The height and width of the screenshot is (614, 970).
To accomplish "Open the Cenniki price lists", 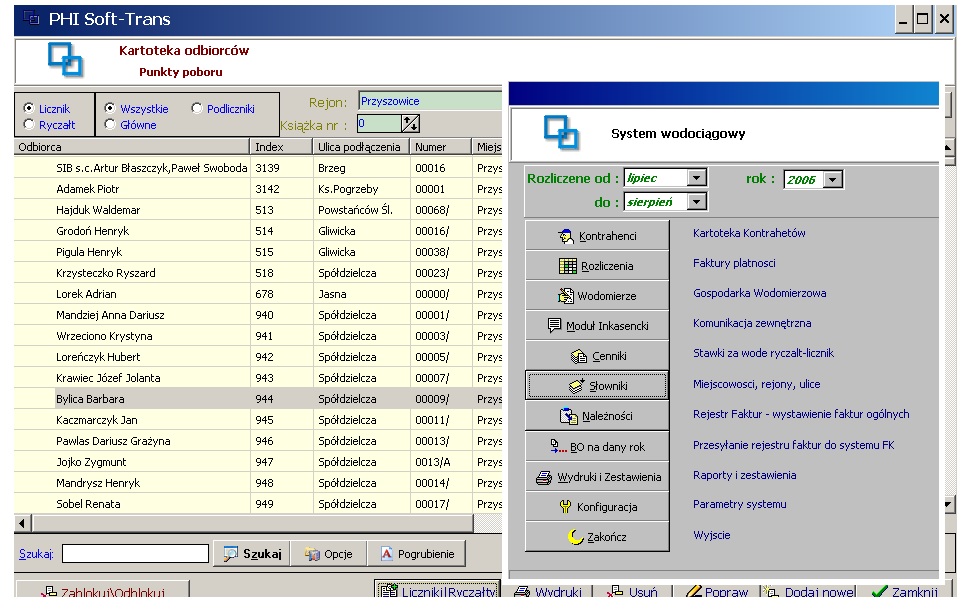I will [x=597, y=356].
